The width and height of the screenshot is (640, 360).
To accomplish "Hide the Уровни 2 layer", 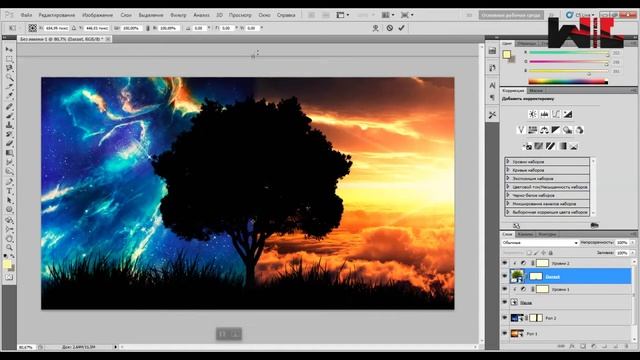I will click(x=505, y=263).
